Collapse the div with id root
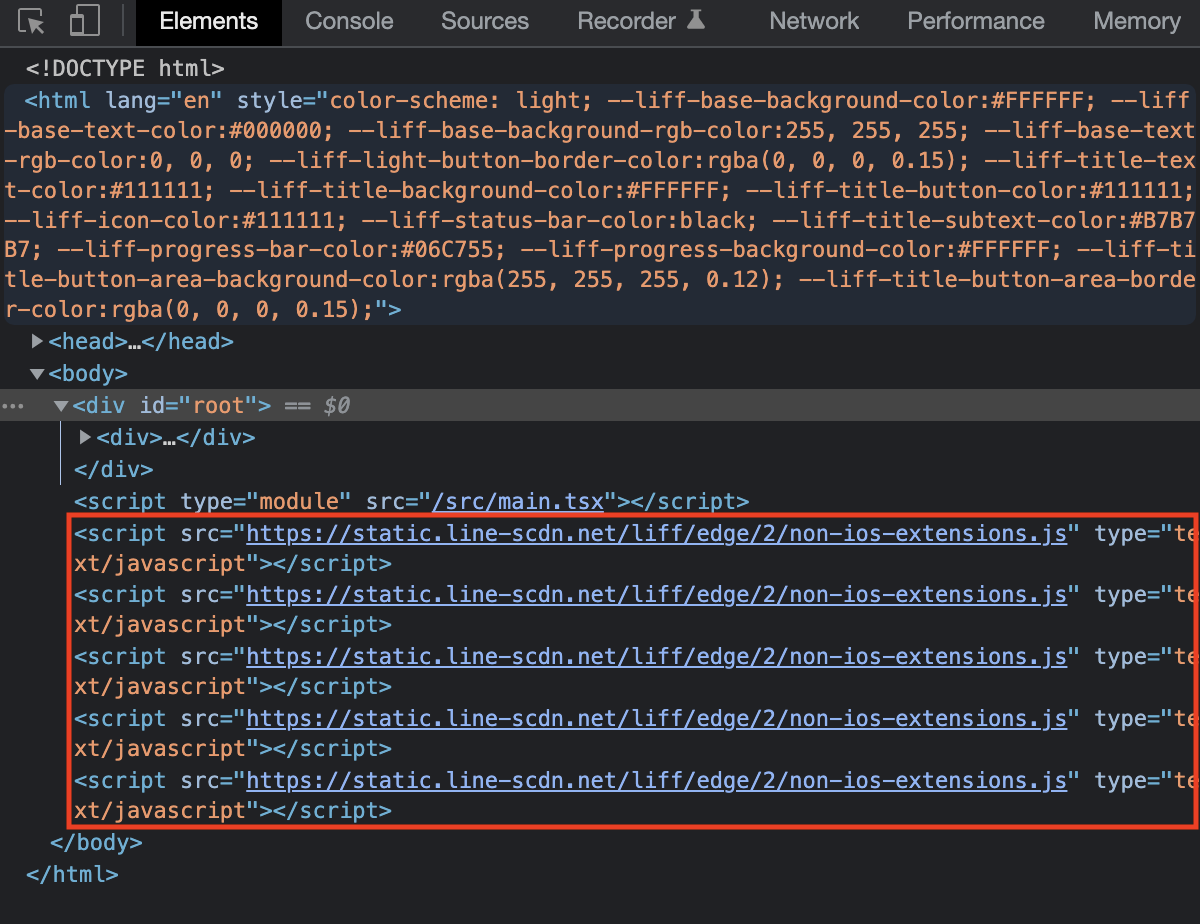Image resolution: width=1200 pixels, height=924 pixels. pyautogui.click(x=61, y=405)
